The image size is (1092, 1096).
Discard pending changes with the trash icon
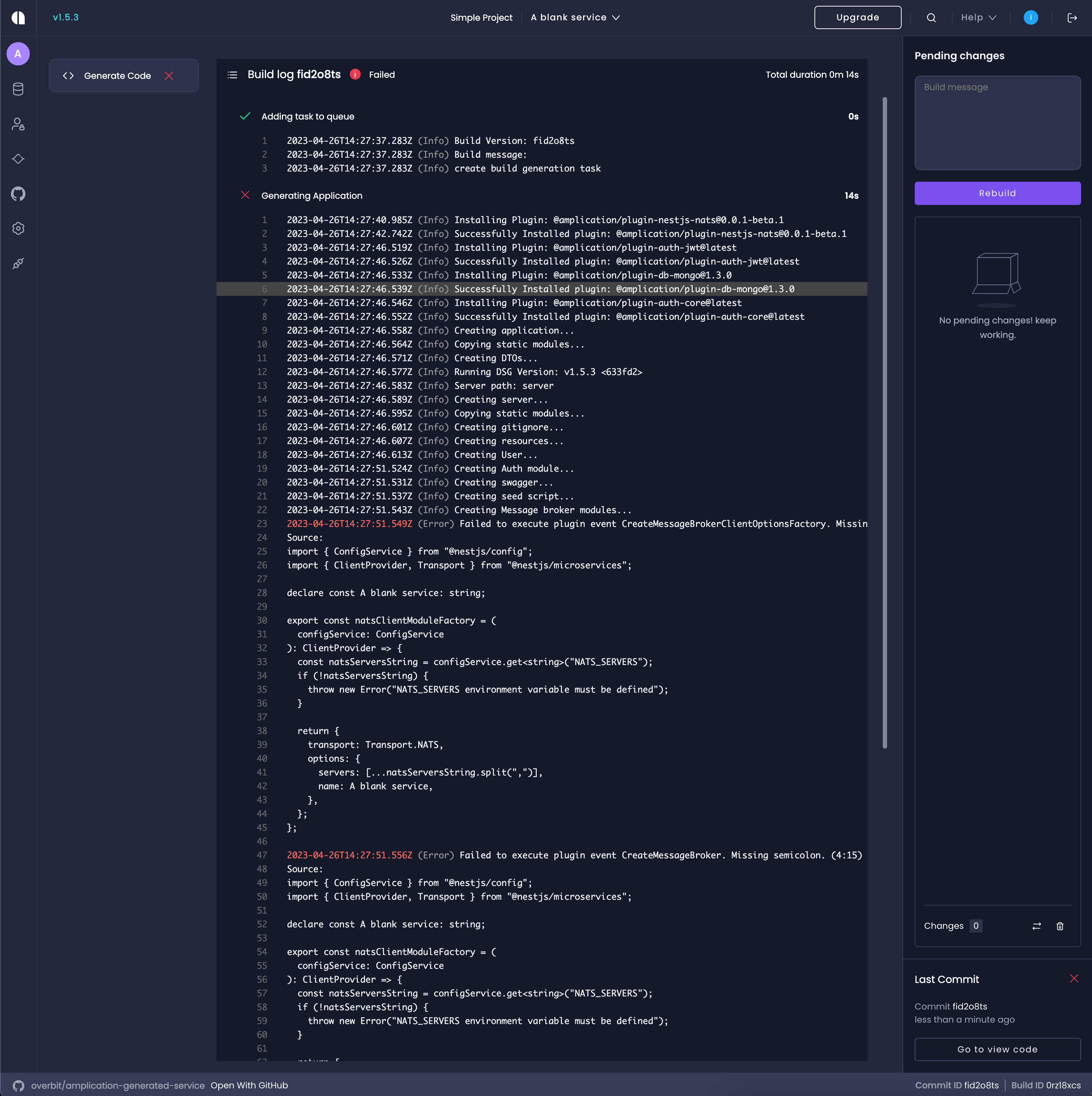(1060, 926)
